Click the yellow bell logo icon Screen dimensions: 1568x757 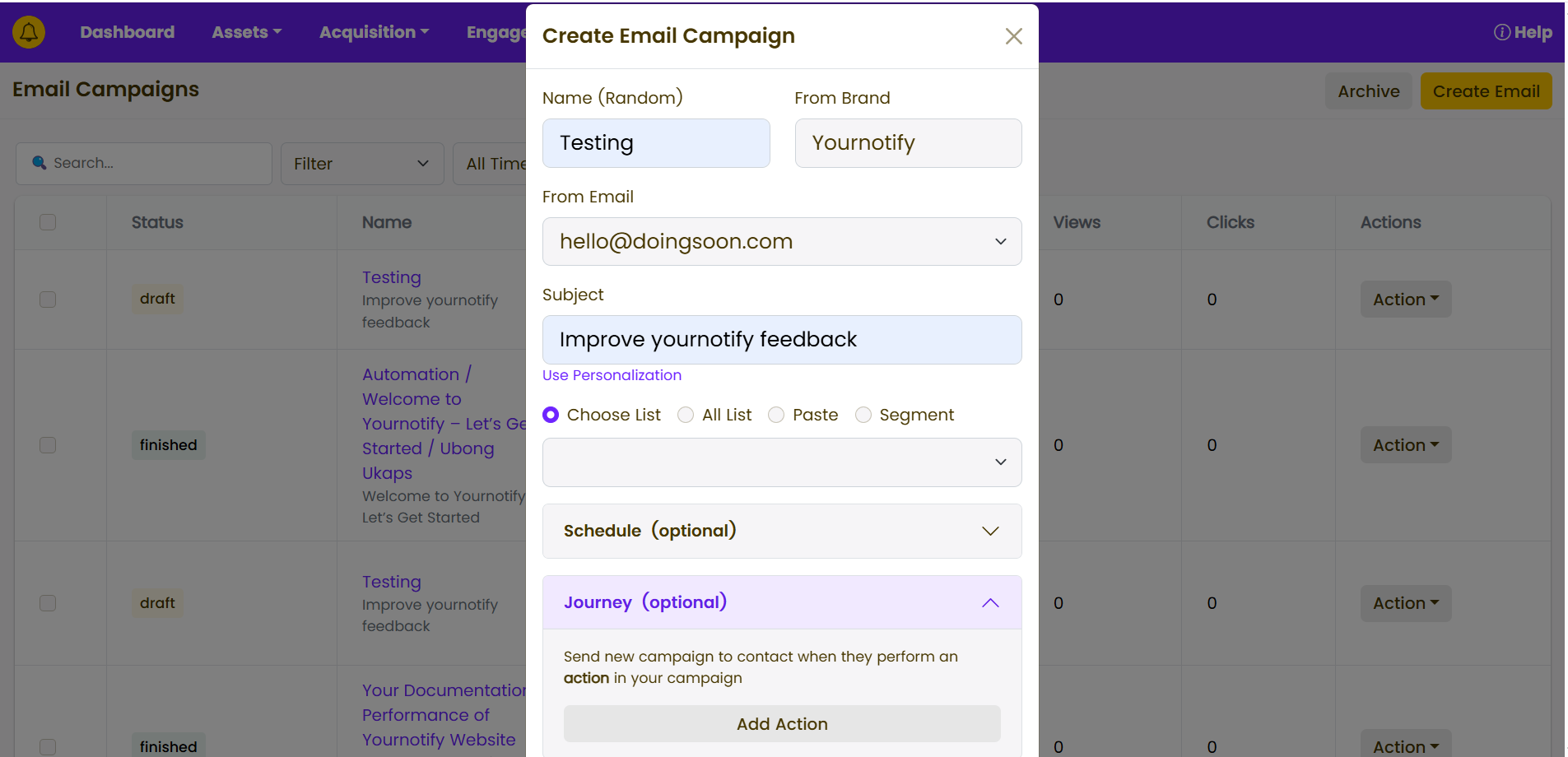pyautogui.click(x=29, y=32)
